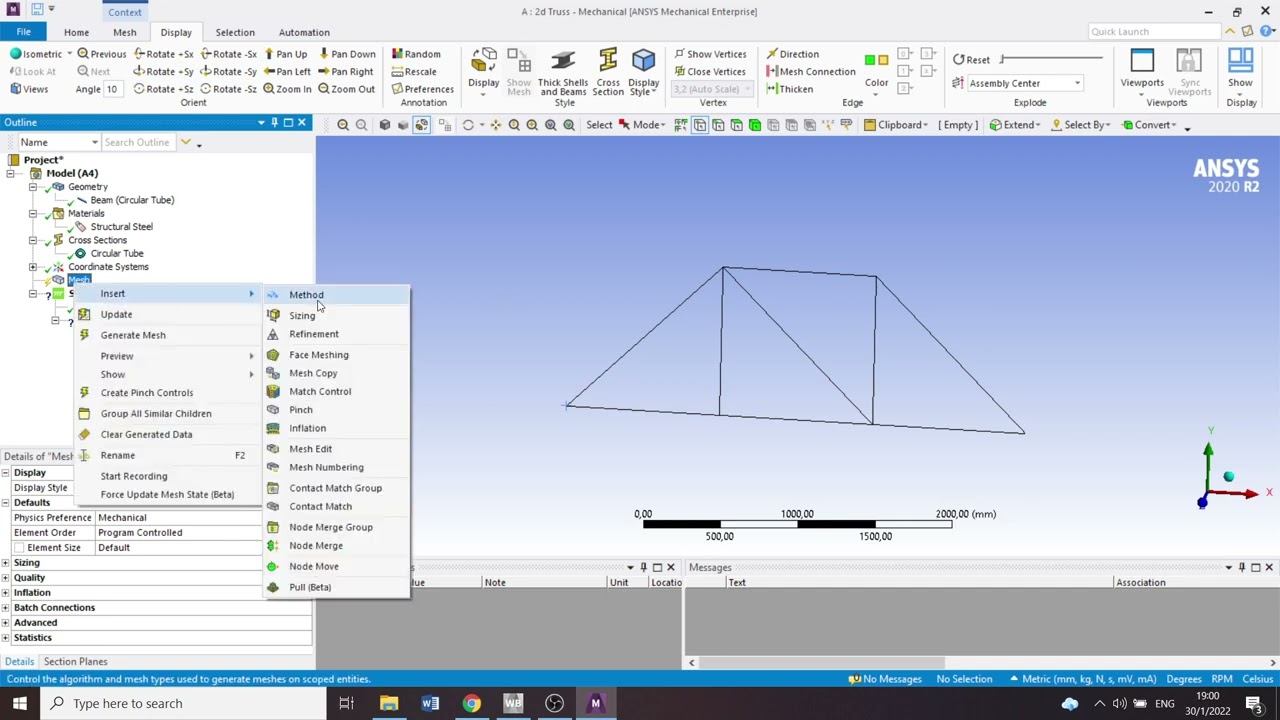Toggle edge Direction display
Screen dimensions: 1280x720
click(x=792, y=54)
